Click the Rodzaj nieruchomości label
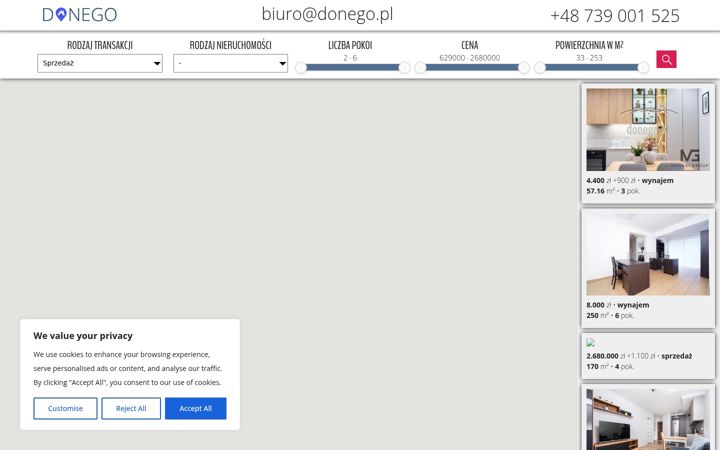The width and height of the screenshot is (720, 450). click(231, 45)
